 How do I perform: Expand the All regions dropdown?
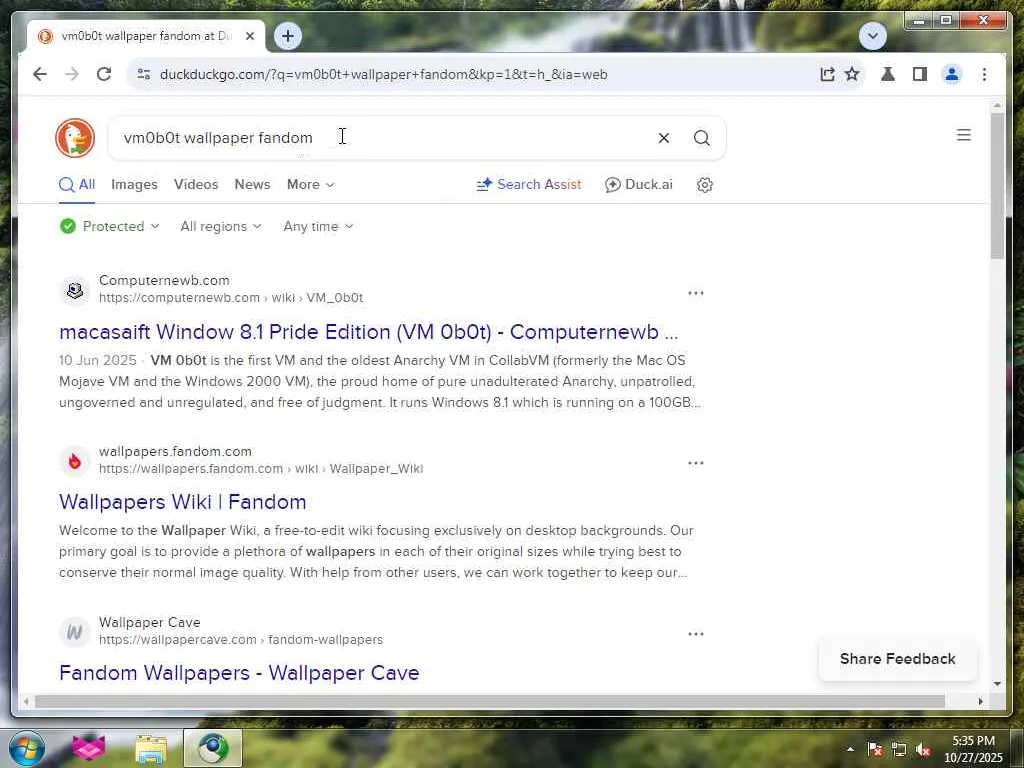point(221,226)
